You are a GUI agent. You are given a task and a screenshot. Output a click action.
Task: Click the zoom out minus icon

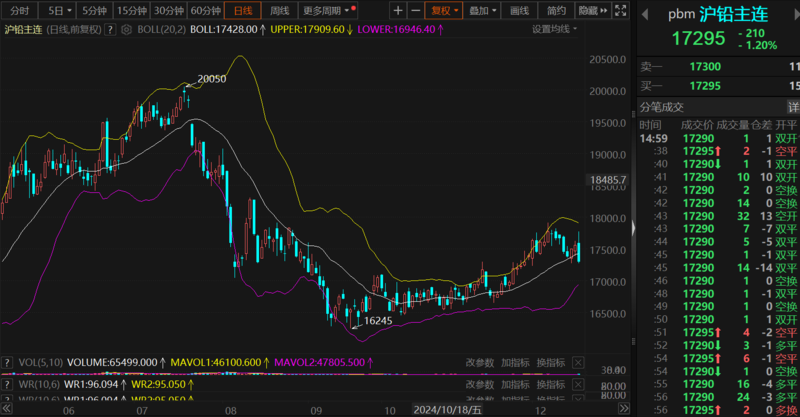tap(415, 10)
